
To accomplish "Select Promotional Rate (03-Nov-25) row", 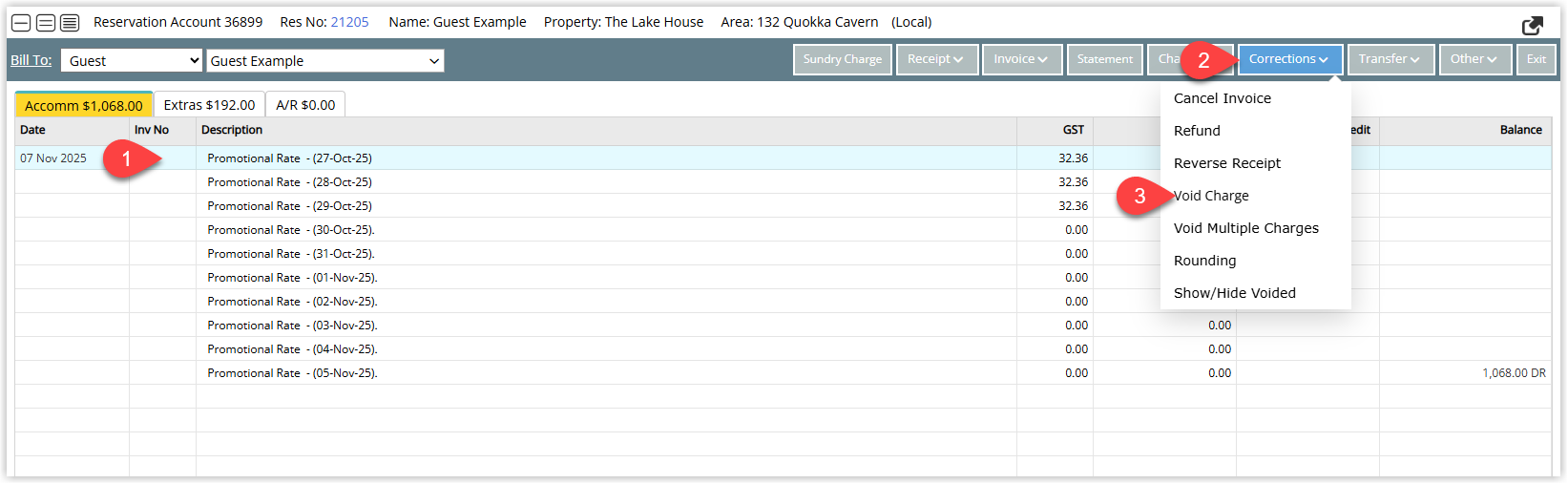I will coord(783,326).
